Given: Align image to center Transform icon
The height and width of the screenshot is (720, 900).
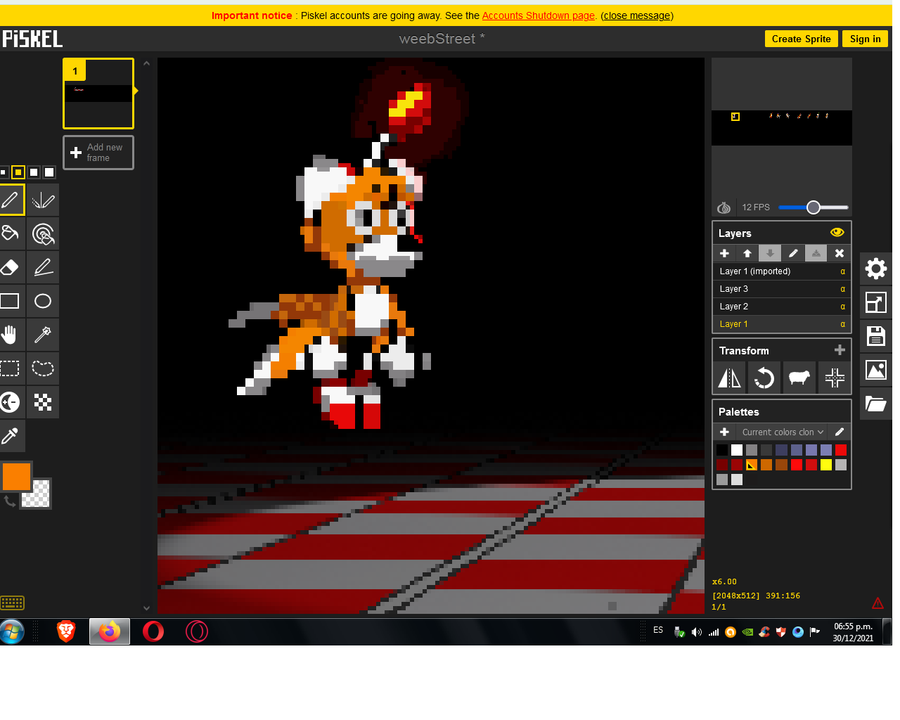Looking at the screenshot, I should point(834,378).
